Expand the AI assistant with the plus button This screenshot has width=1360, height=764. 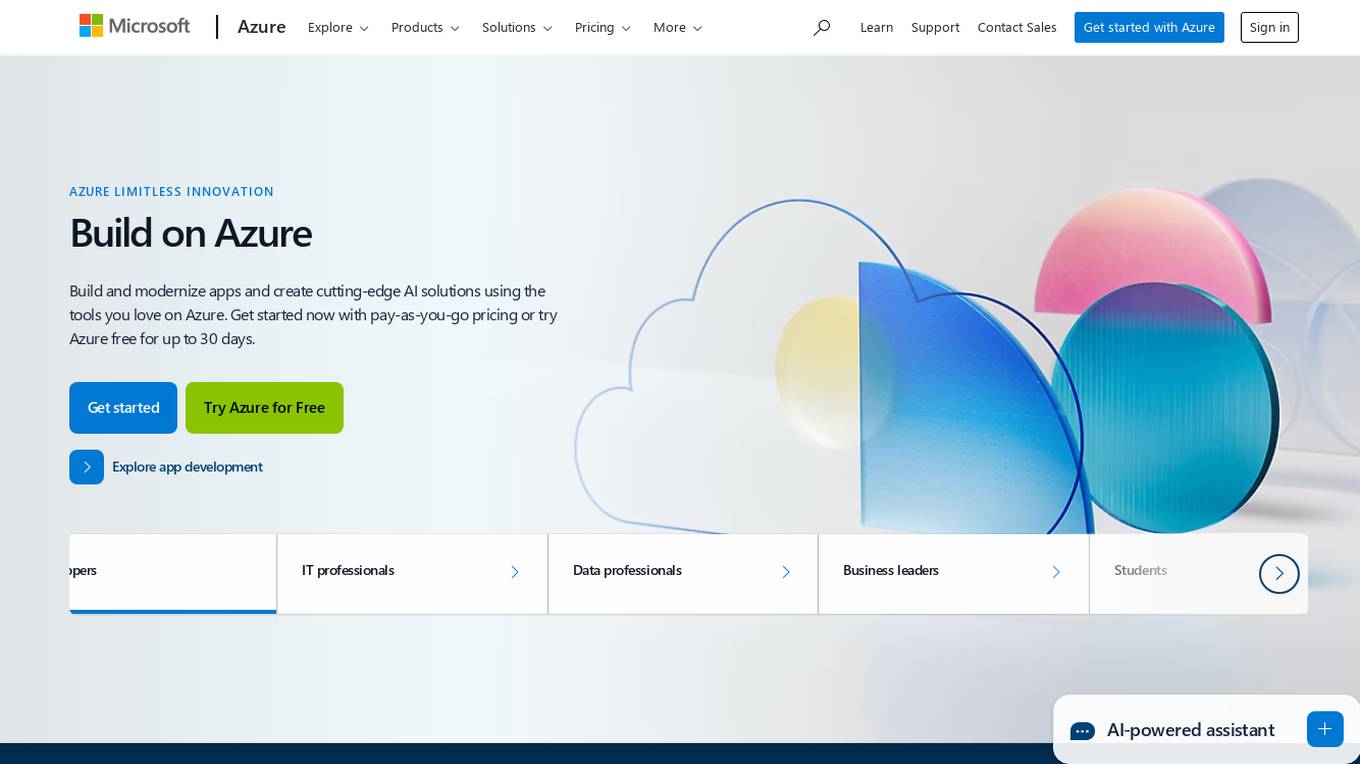(x=1325, y=729)
